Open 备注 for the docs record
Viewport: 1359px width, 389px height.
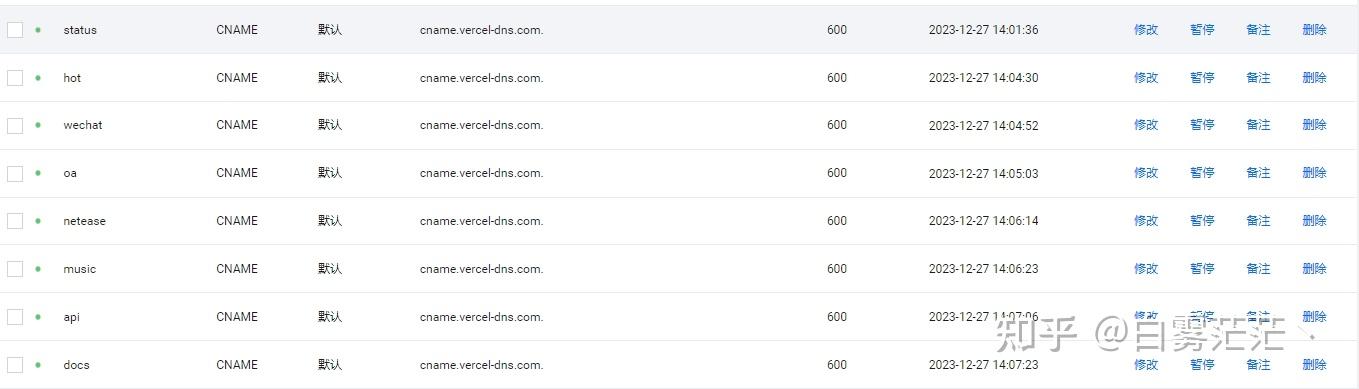1258,365
